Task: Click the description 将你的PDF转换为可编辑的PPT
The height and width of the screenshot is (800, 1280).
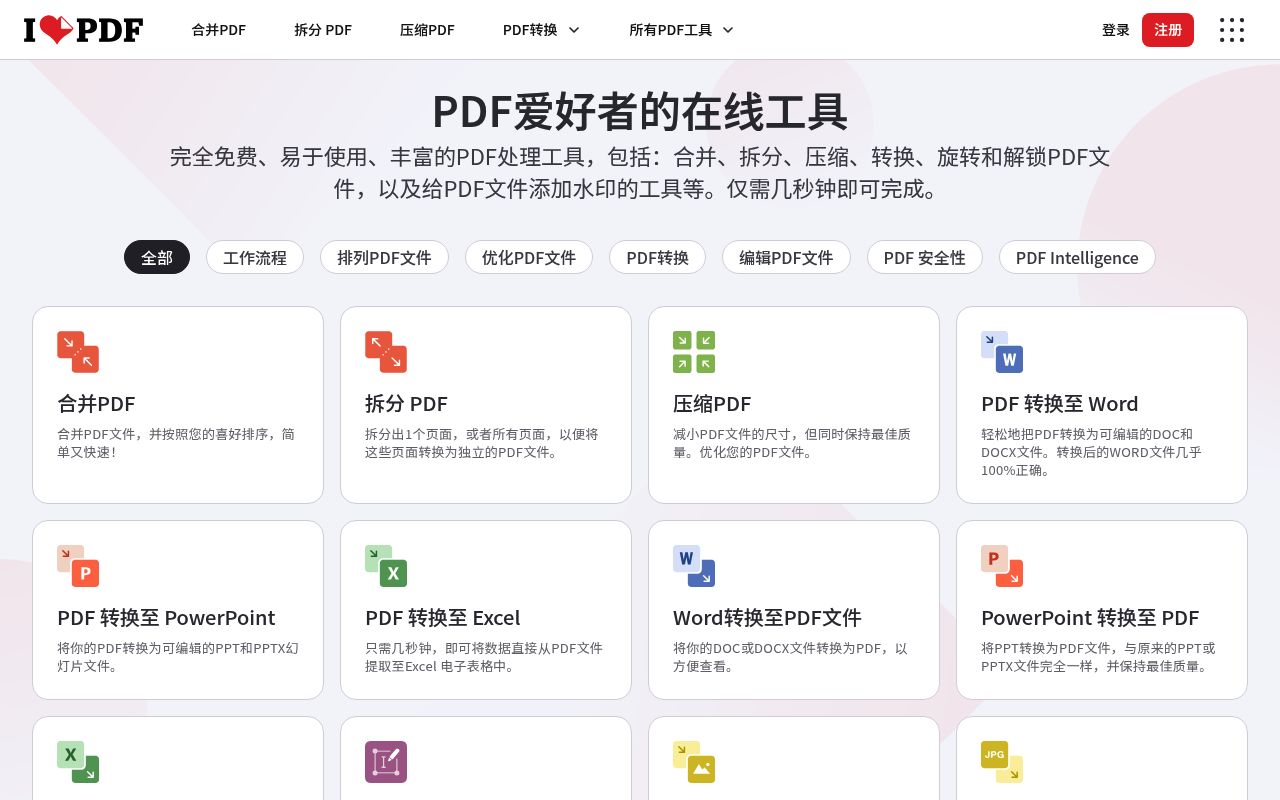Action: [178, 657]
